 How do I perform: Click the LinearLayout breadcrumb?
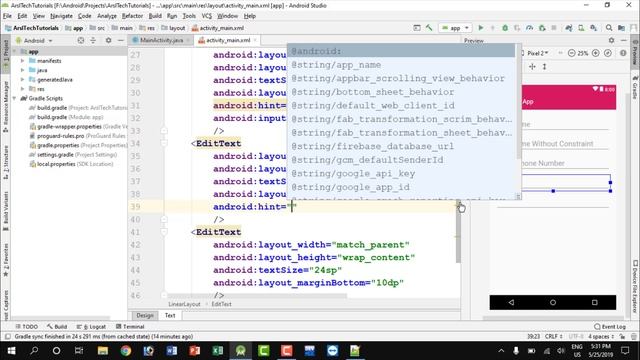(x=184, y=304)
